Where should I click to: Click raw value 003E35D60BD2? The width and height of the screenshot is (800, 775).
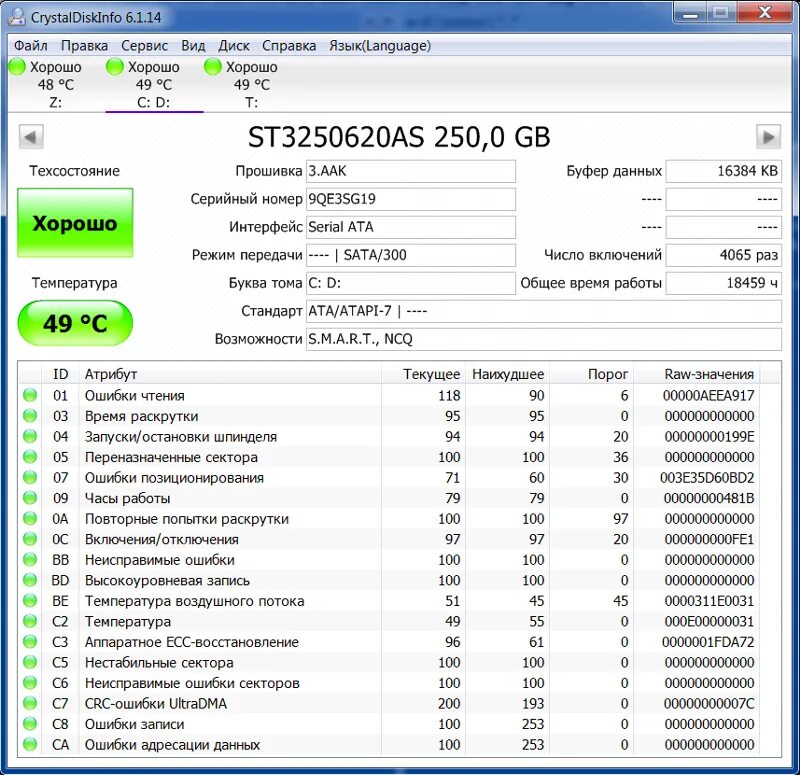[707, 478]
